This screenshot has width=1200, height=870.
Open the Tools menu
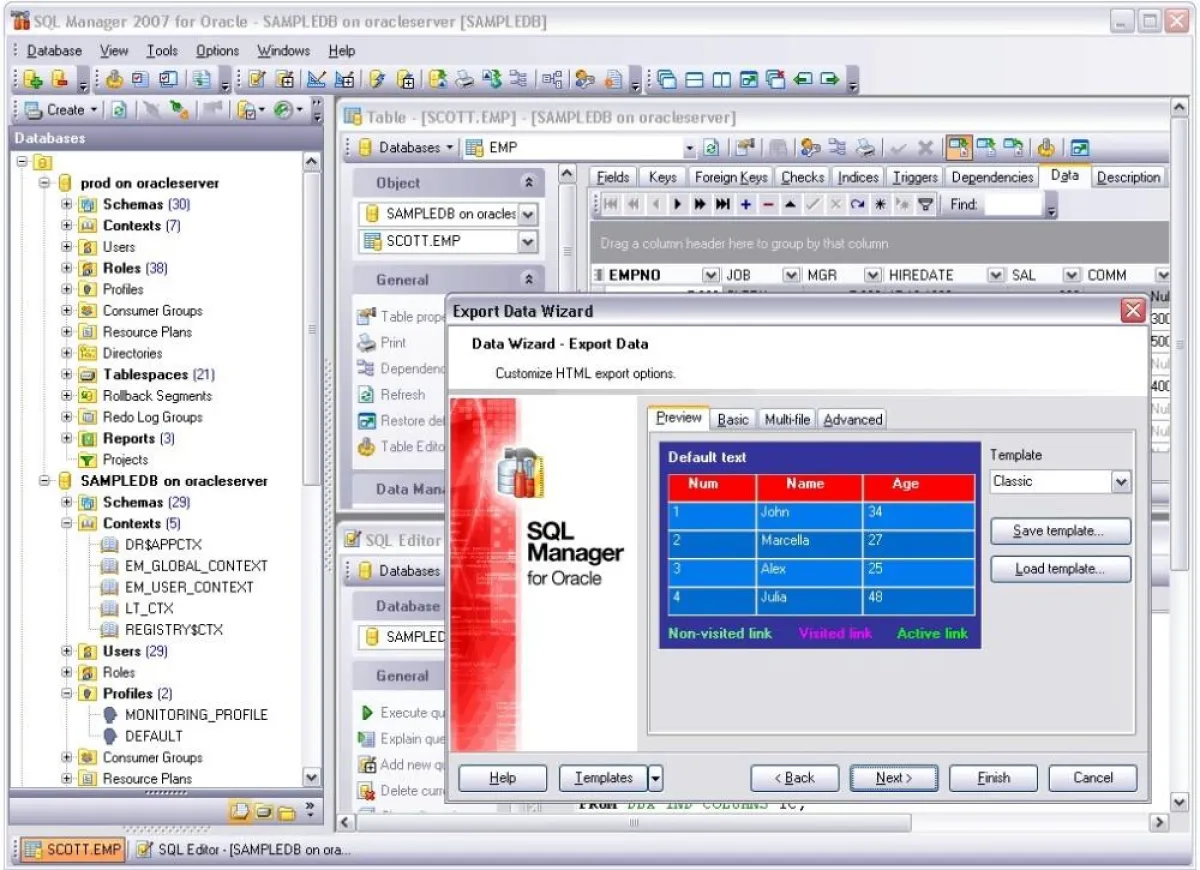click(163, 51)
